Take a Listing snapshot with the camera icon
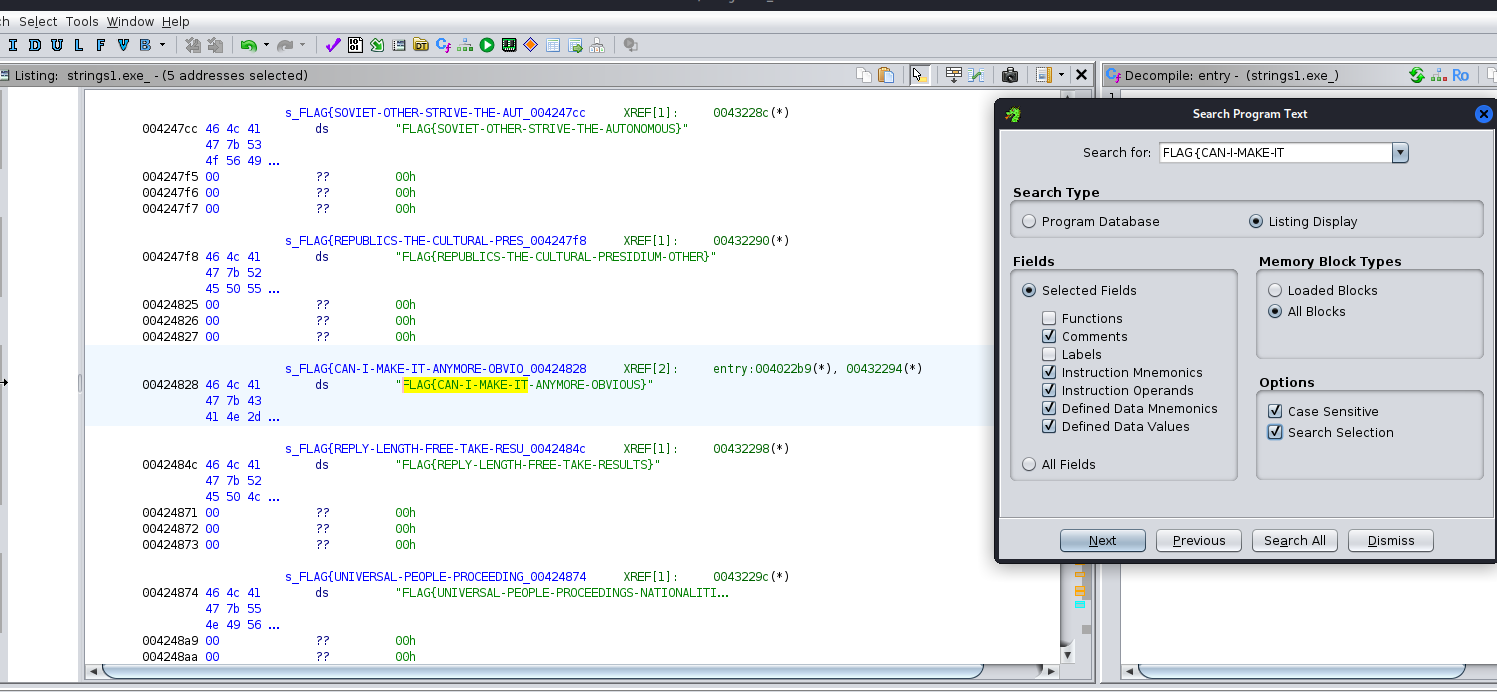 1010,75
